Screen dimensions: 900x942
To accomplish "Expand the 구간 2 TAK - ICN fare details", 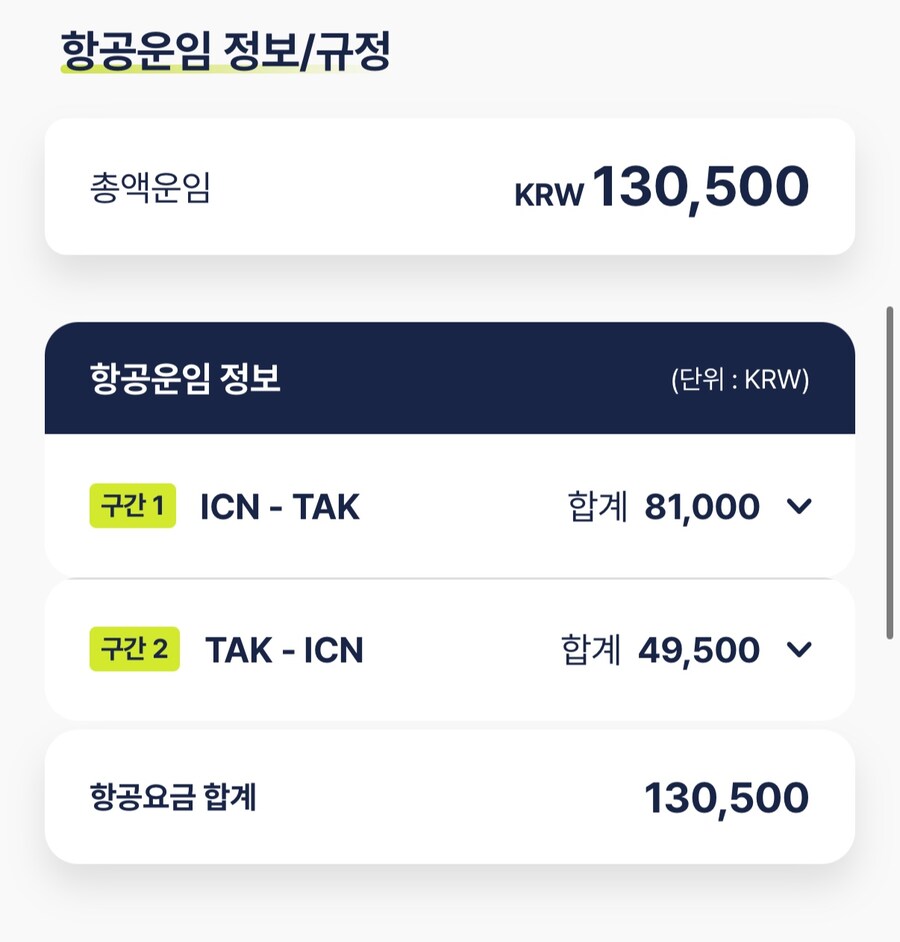I will [450, 650].
